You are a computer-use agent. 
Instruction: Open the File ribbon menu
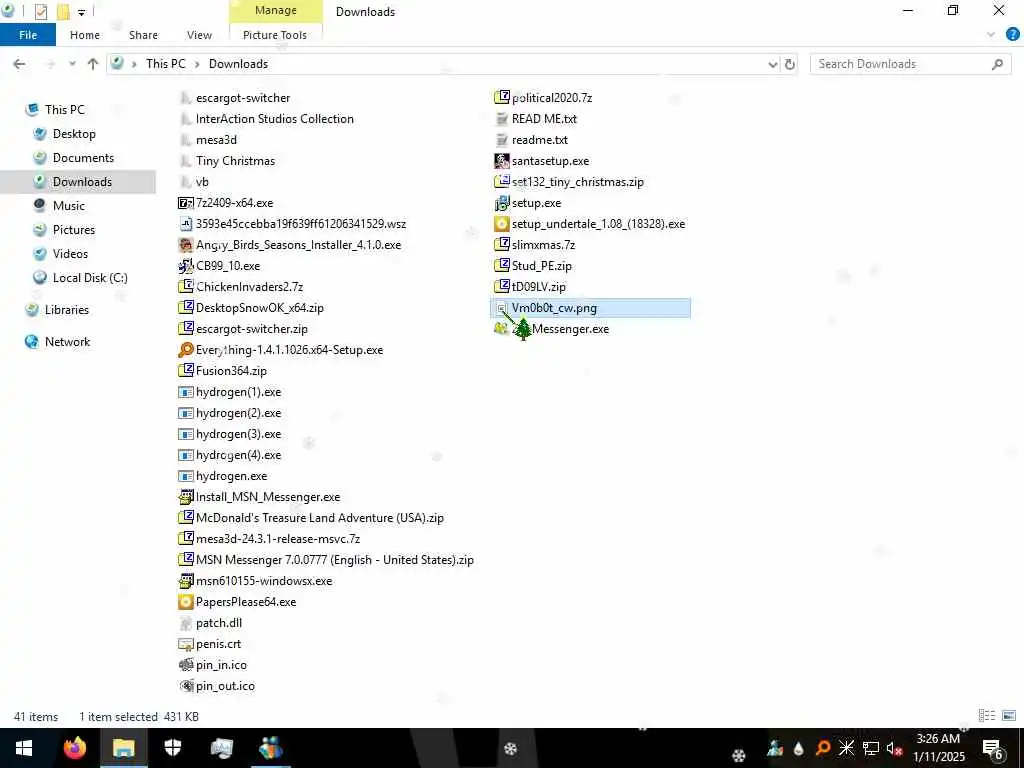28,35
